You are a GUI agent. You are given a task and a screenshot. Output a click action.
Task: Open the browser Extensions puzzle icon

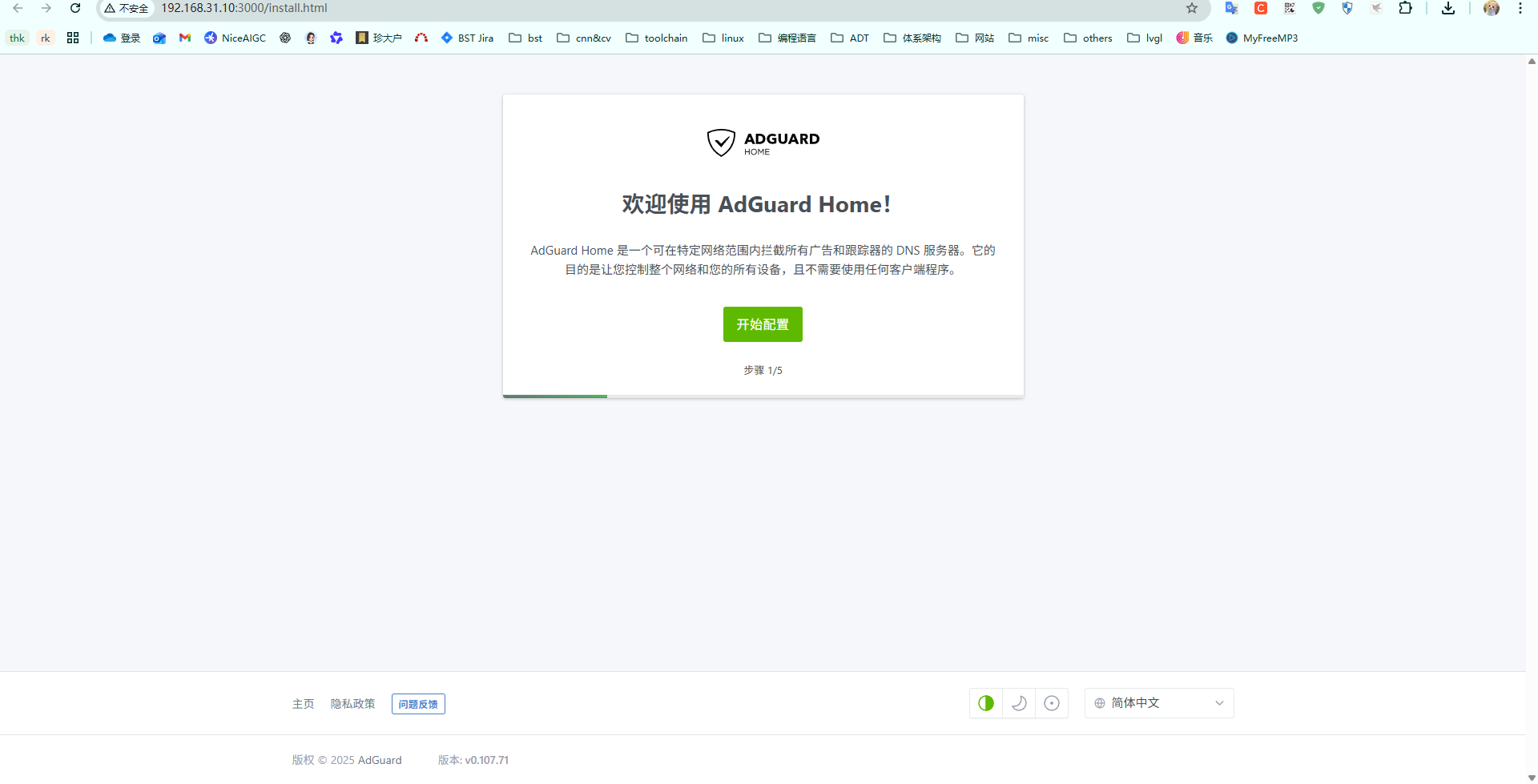pyautogui.click(x=1405, y=8)
